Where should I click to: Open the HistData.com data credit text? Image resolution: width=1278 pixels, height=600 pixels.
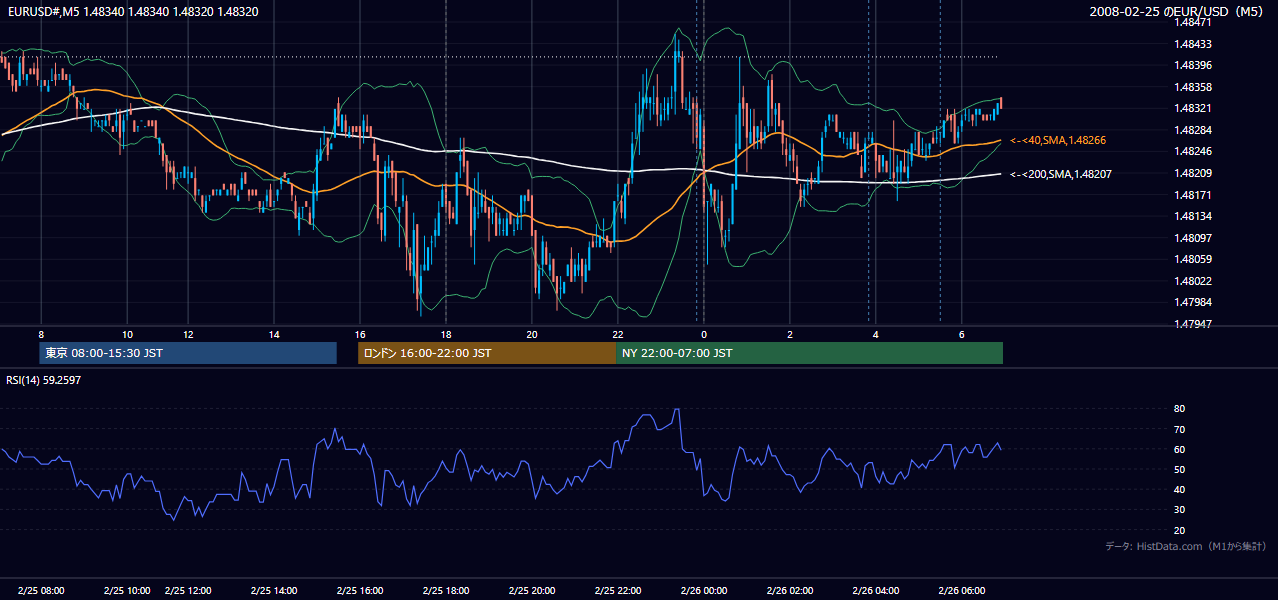tap(1186, 546)
